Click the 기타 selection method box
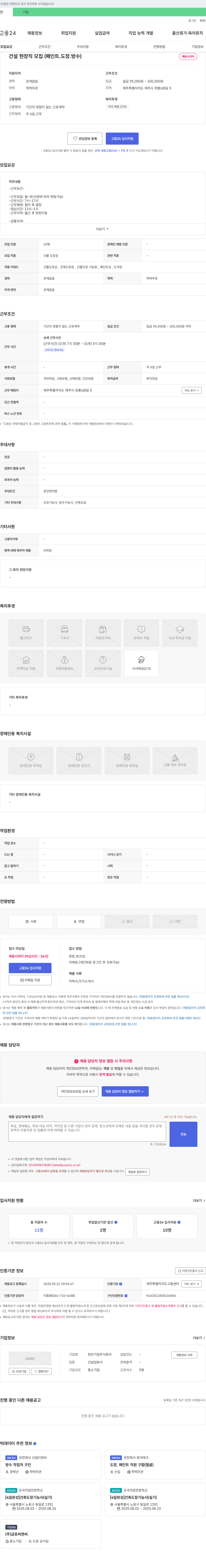 click(175, 922)
